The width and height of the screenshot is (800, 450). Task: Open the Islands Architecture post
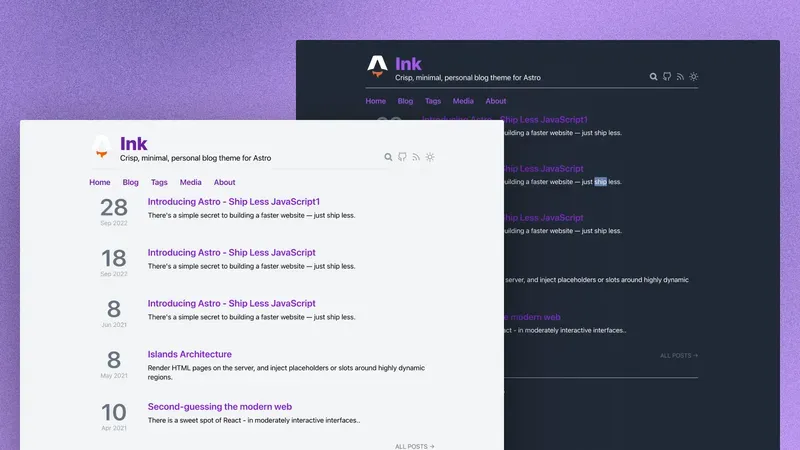point(189,354)
